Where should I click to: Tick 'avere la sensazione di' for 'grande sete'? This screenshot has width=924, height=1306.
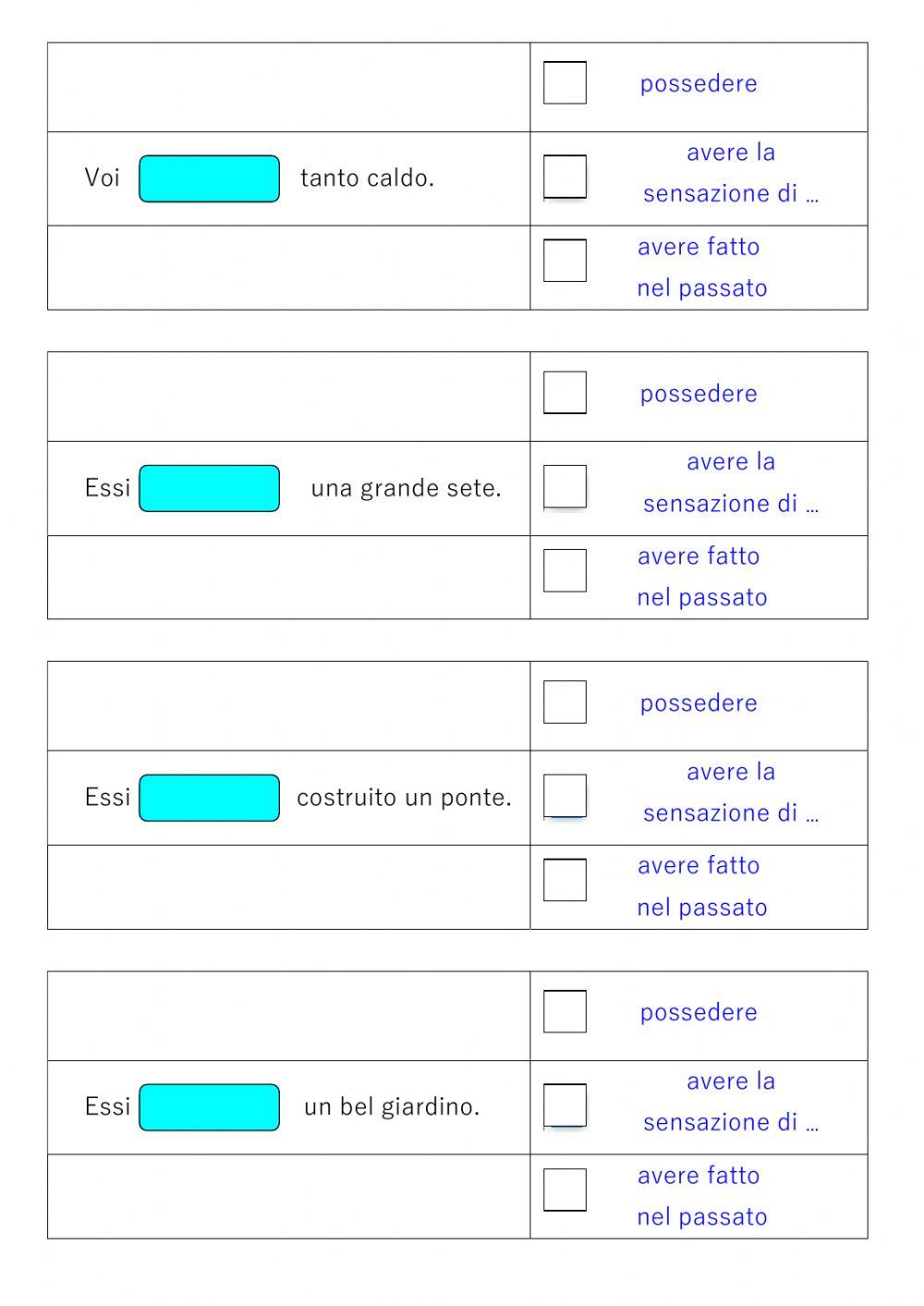click(x=565, y=486)
